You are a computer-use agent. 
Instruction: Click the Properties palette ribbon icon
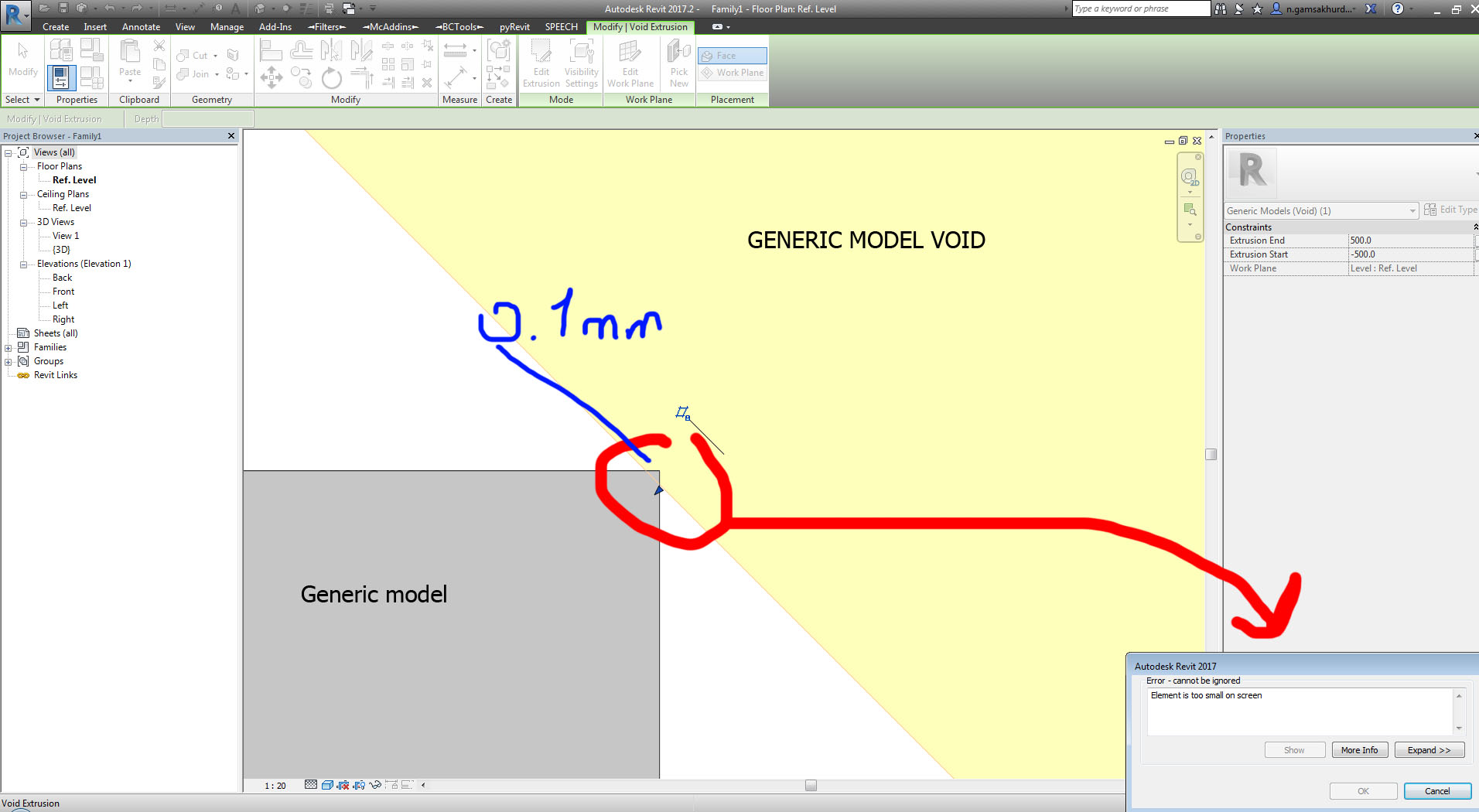[61, 78]
